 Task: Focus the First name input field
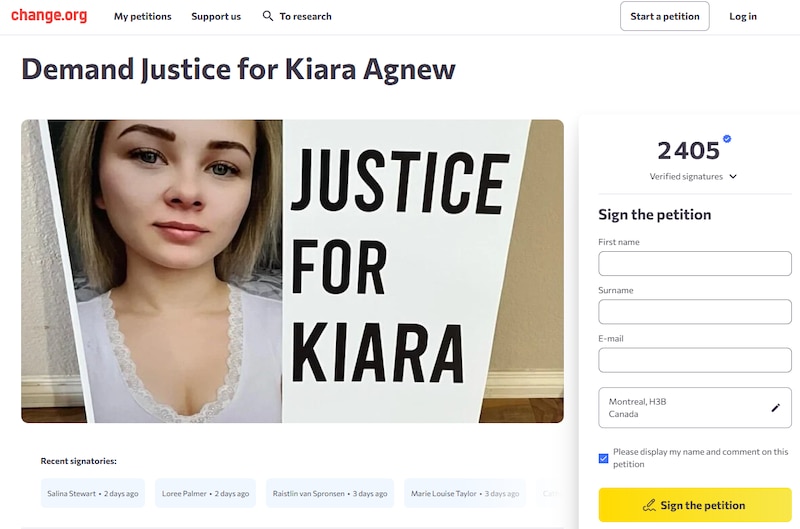[x=695, y=263]
